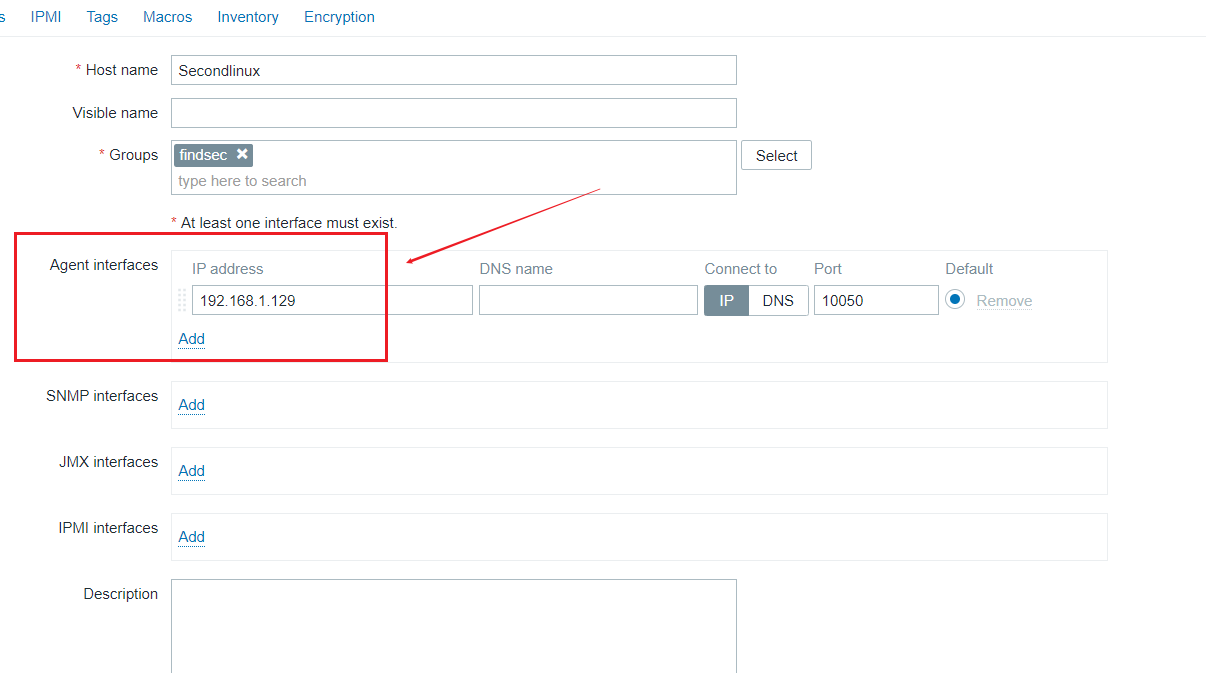The height and width of the screenshot is (673, 1206).
Task: Switch to the Tags tab
Action: point(101,16)
